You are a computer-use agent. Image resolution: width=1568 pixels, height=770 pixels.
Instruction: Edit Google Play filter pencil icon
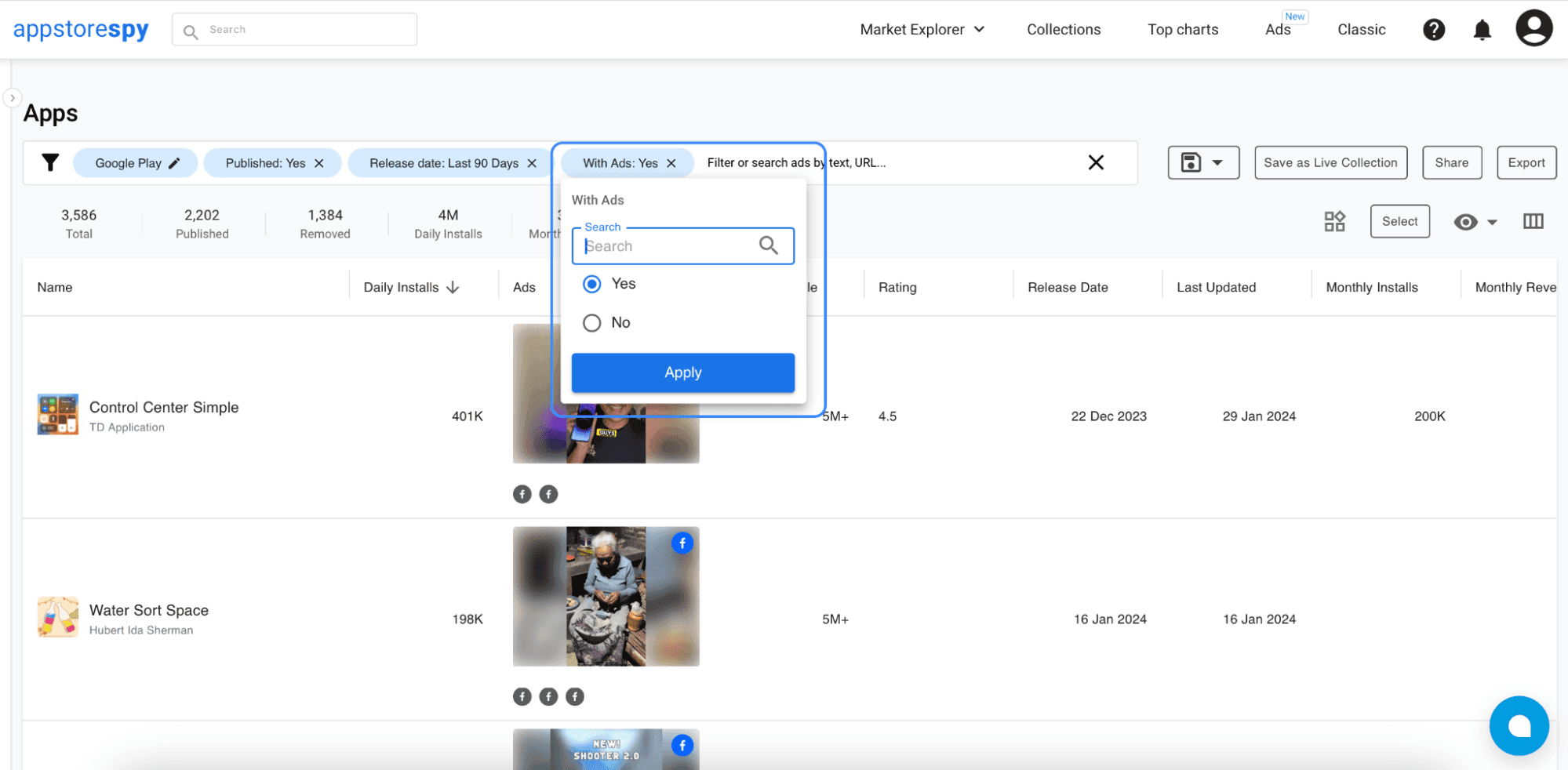(x=174, y=163)
